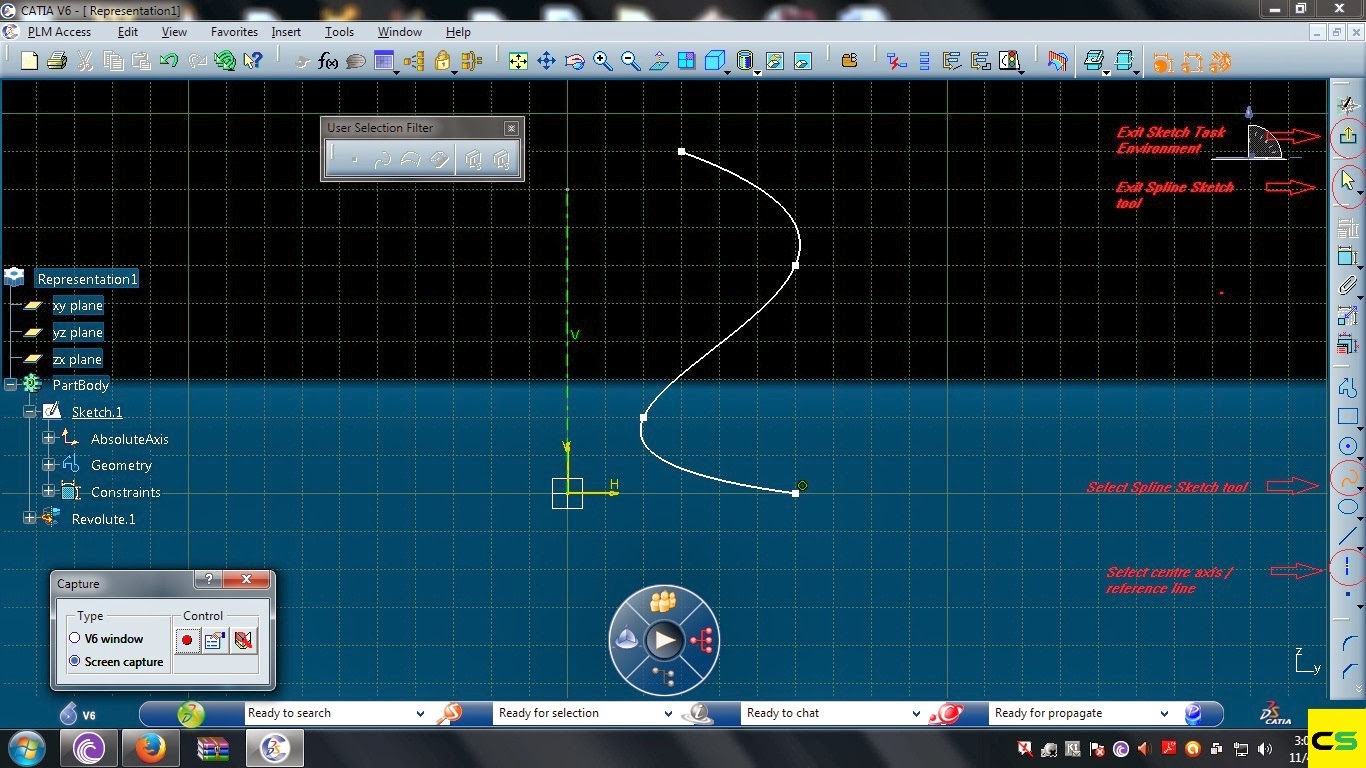Select the V6 window radio button
The image size is (1366, 768).
[75, 638]
